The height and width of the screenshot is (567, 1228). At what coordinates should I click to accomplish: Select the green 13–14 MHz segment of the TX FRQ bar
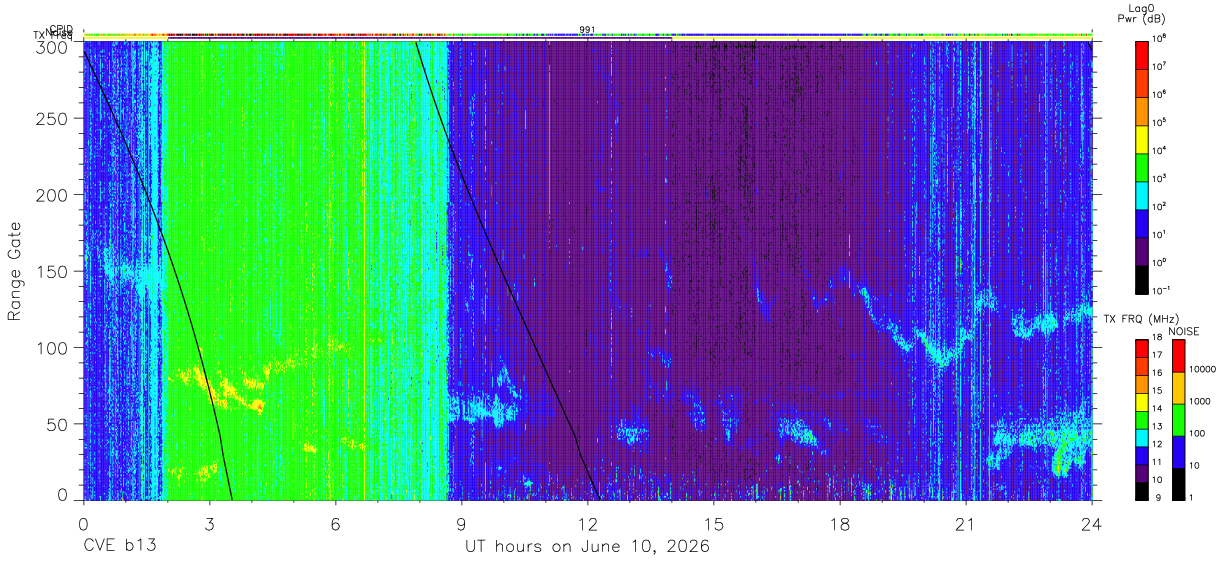point(1140,419)
